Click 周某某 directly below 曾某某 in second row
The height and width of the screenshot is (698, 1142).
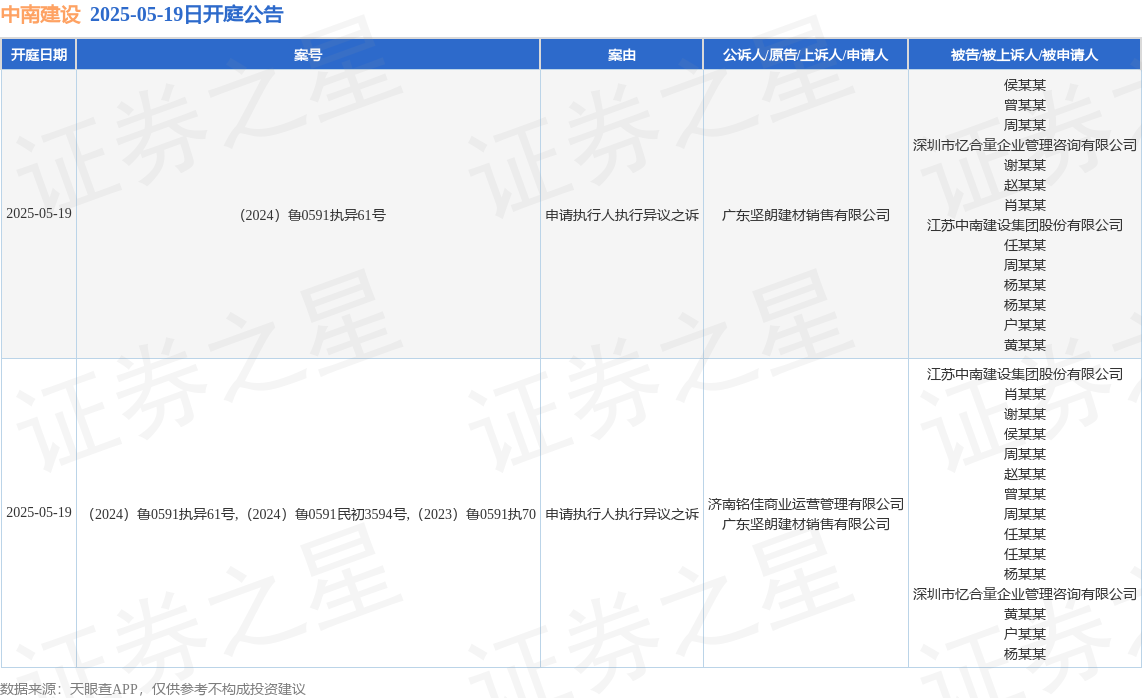pyautogui.click(x=1025, y=514)
